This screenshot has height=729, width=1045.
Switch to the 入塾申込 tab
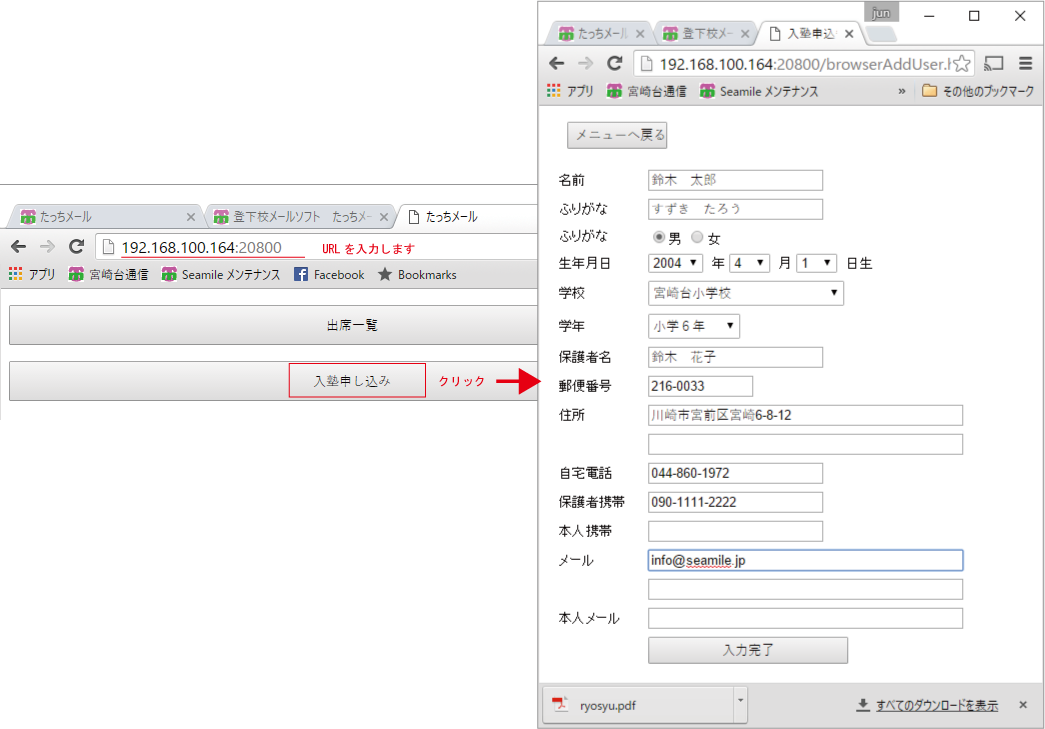point(810,33)
